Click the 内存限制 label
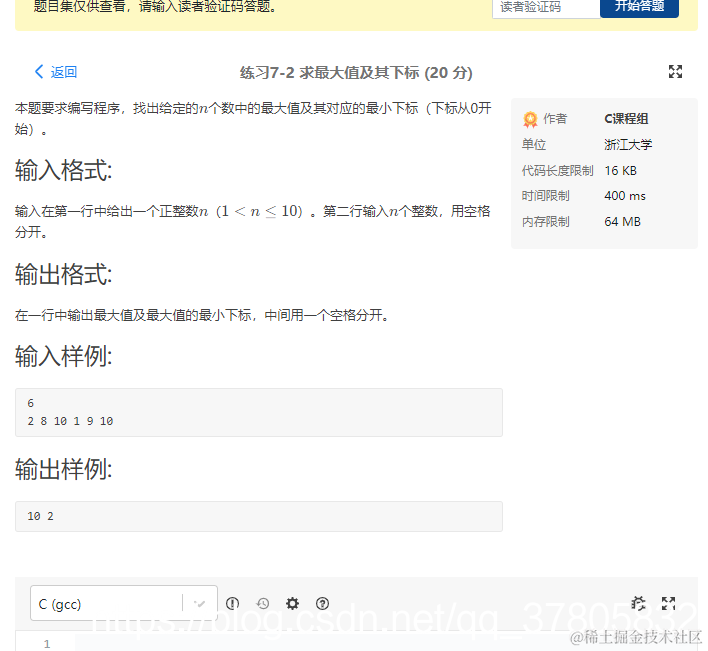This screenshot has height=651, width=708. pos(545,222)
